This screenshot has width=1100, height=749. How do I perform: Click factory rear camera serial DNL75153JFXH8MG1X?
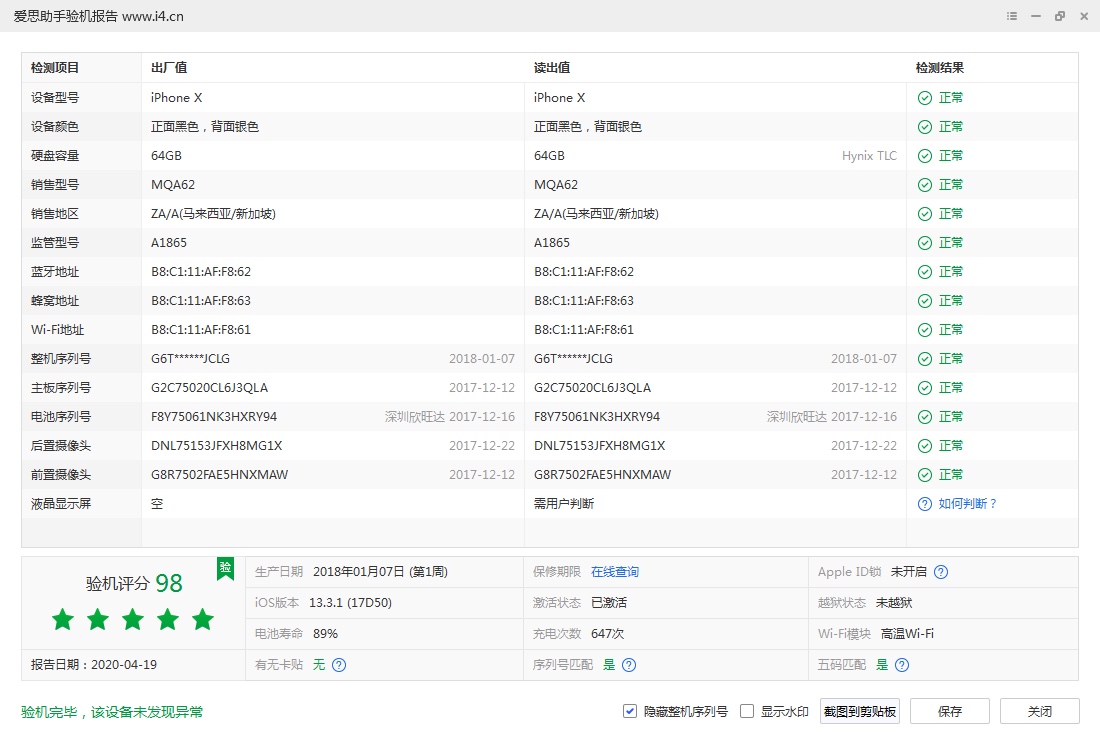tap(217, 446)
